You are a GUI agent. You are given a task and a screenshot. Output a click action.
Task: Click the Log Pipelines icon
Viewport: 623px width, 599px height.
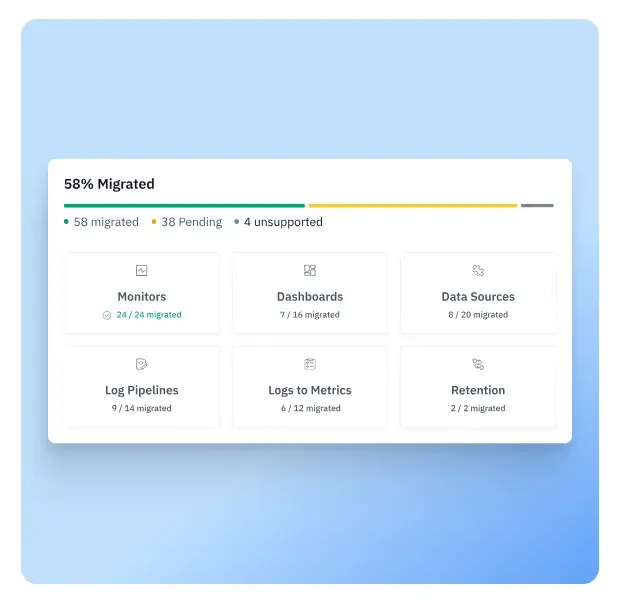pos(142,364)
